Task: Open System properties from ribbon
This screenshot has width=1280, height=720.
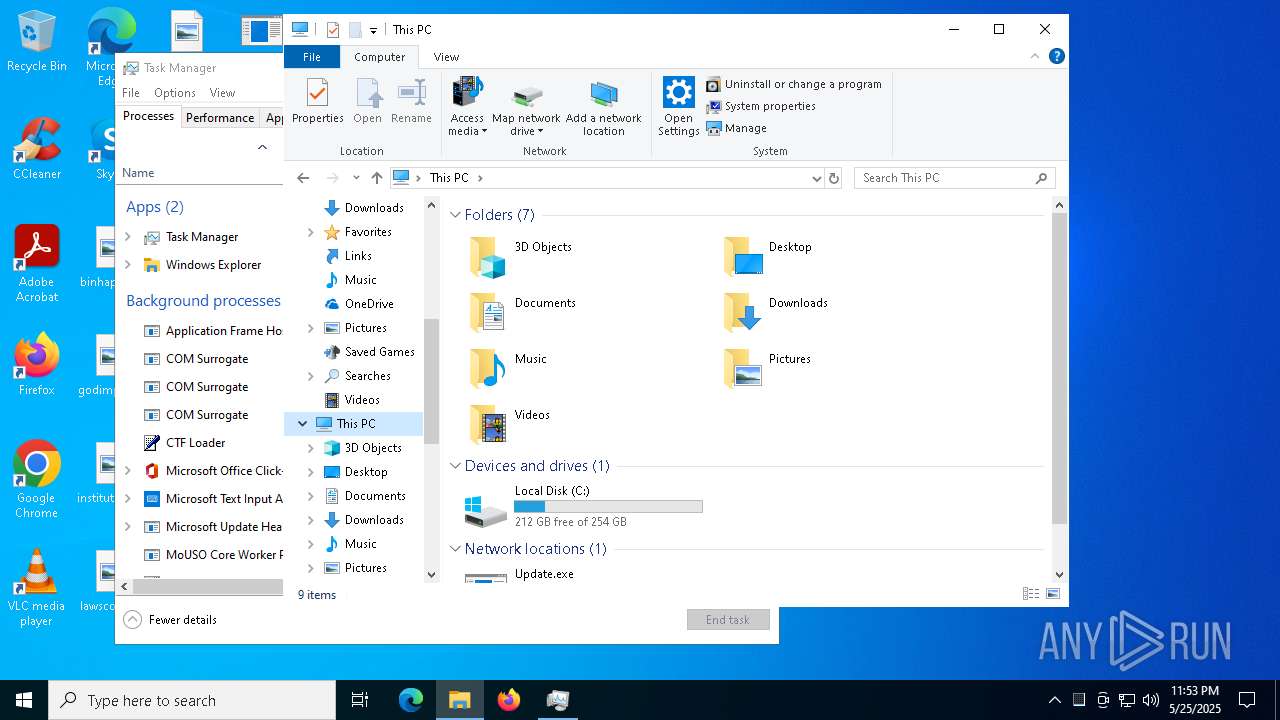Action: tap(761, 106)
